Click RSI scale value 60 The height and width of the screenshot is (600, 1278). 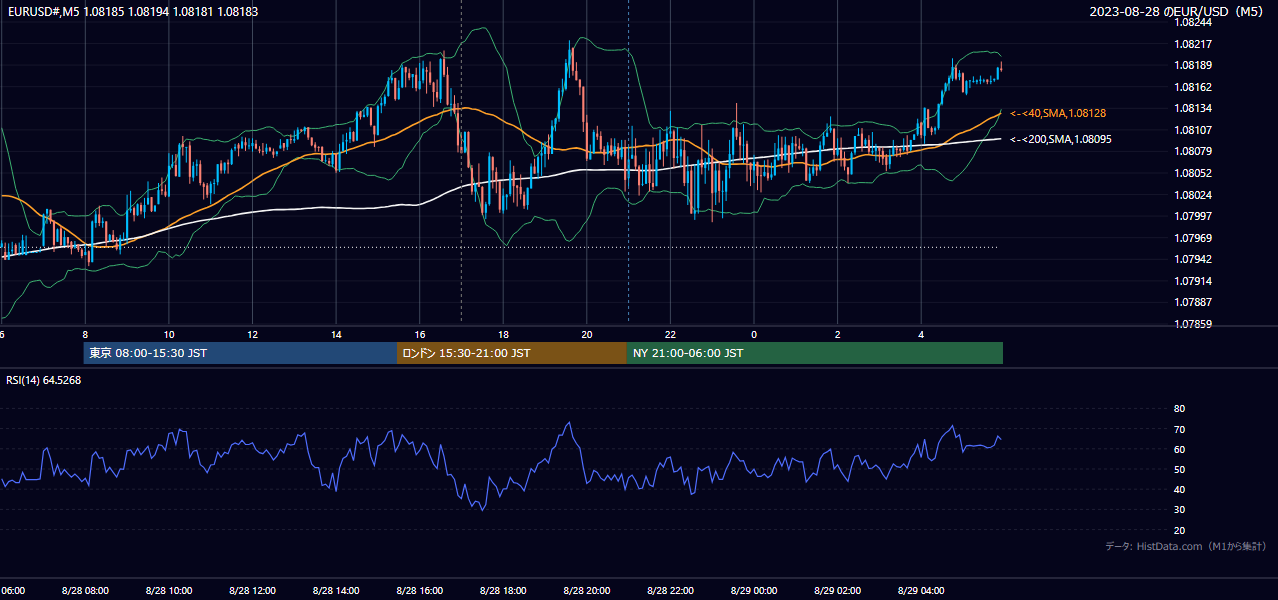click(1179, 450)
